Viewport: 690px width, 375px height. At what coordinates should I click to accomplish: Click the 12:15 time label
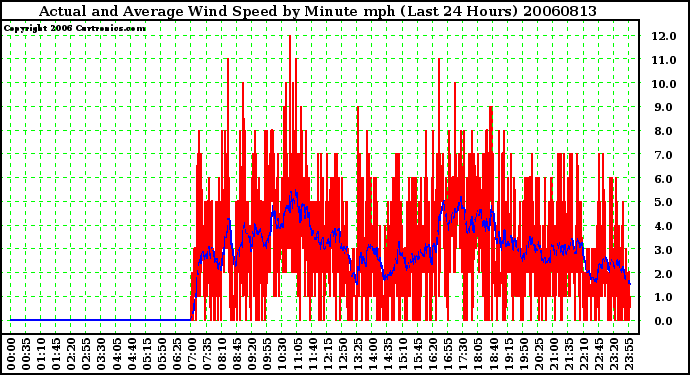coord(327,354)
